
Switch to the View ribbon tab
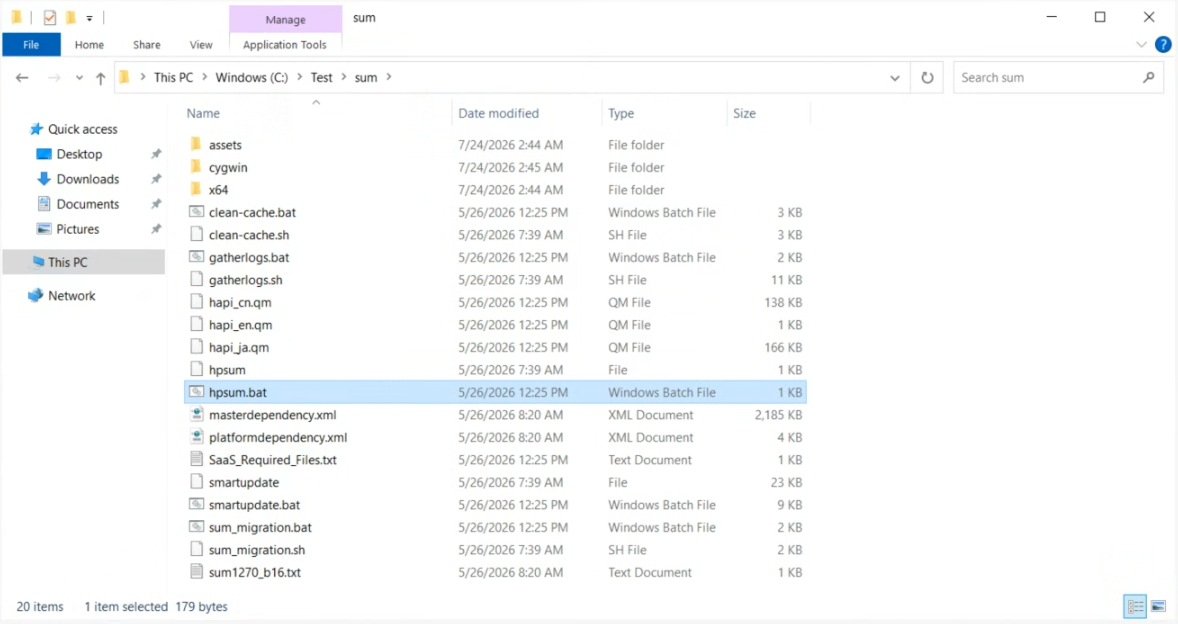tap(201, 45)
